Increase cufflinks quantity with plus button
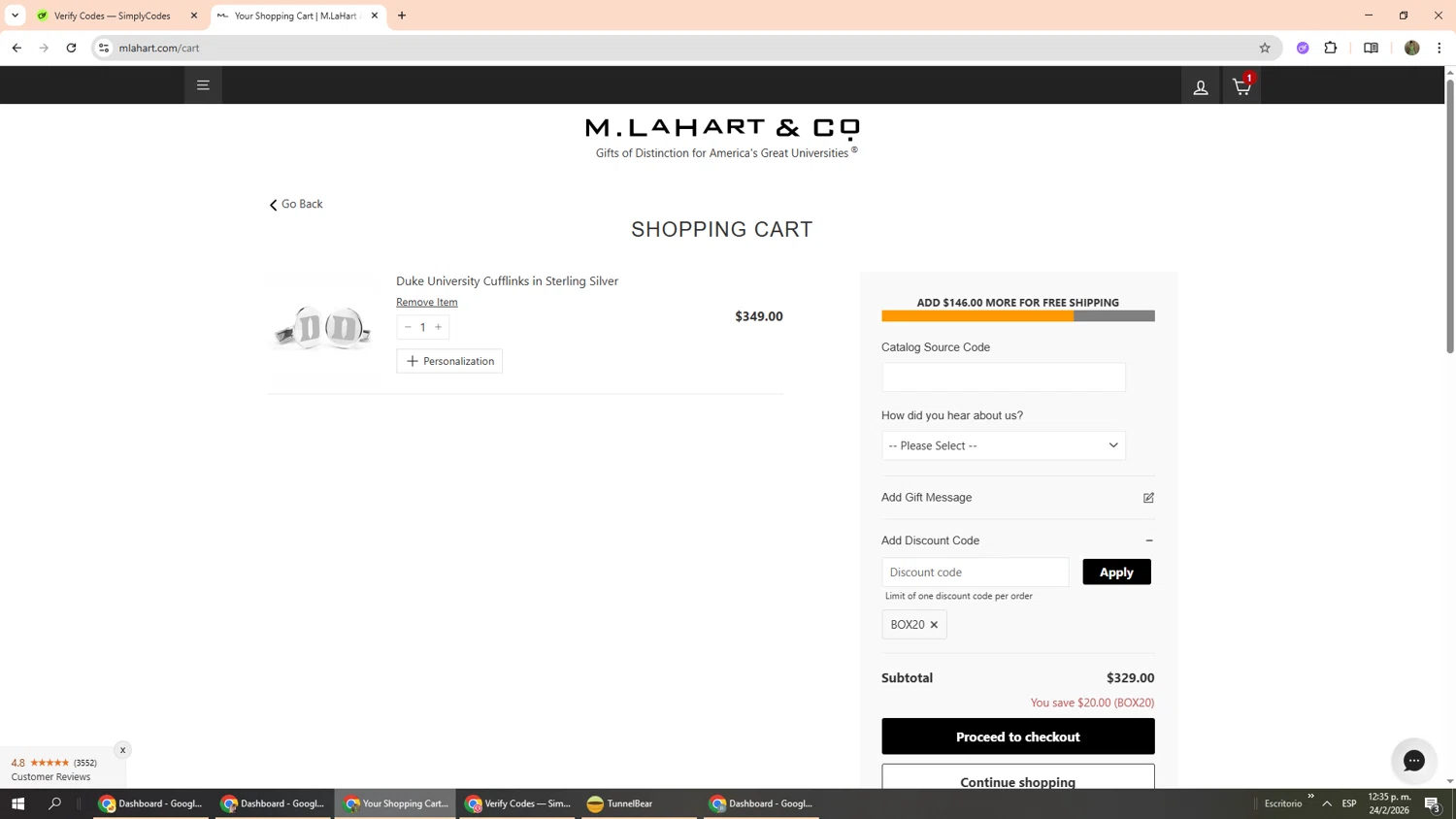Viewport: 1456px width, 819px height. 438,327
